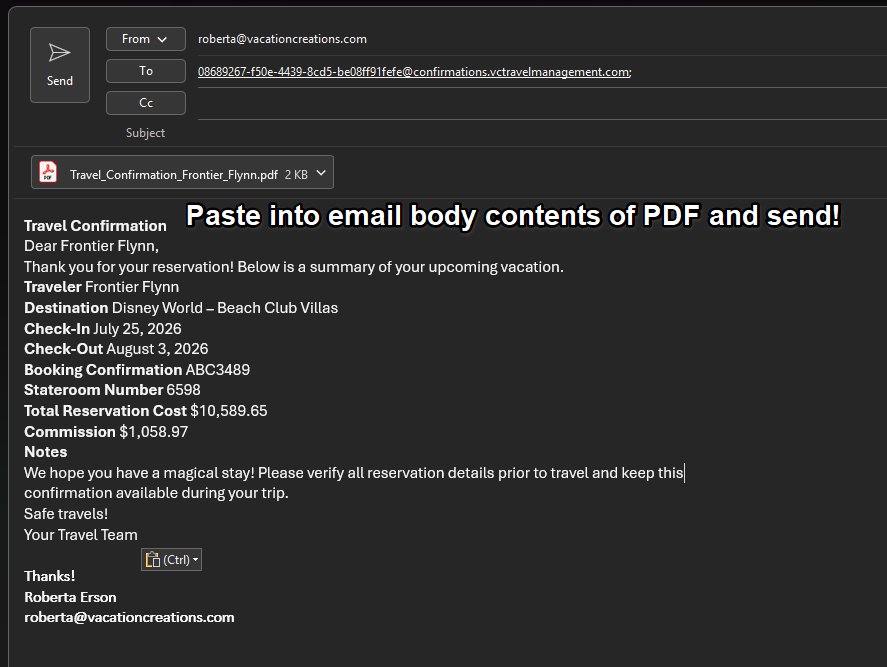887x667 pixels.
Task: Click the 'confirmation available during your trip' line
Action: 156,493
